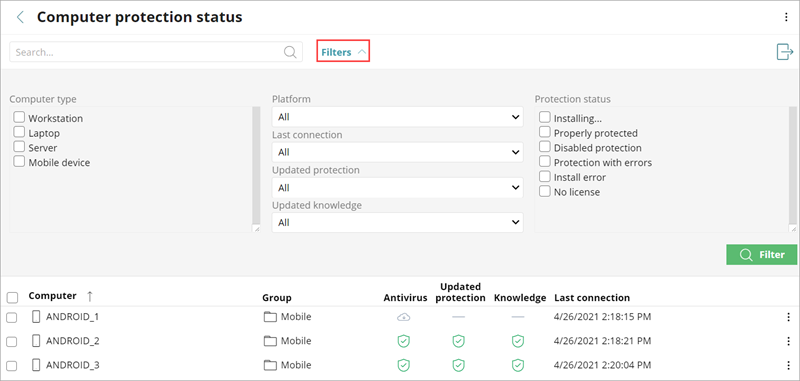Click ANDROID_1 antivirus cloud status icon
Viewport: 800px width, 381px height.
coord(404,317)
